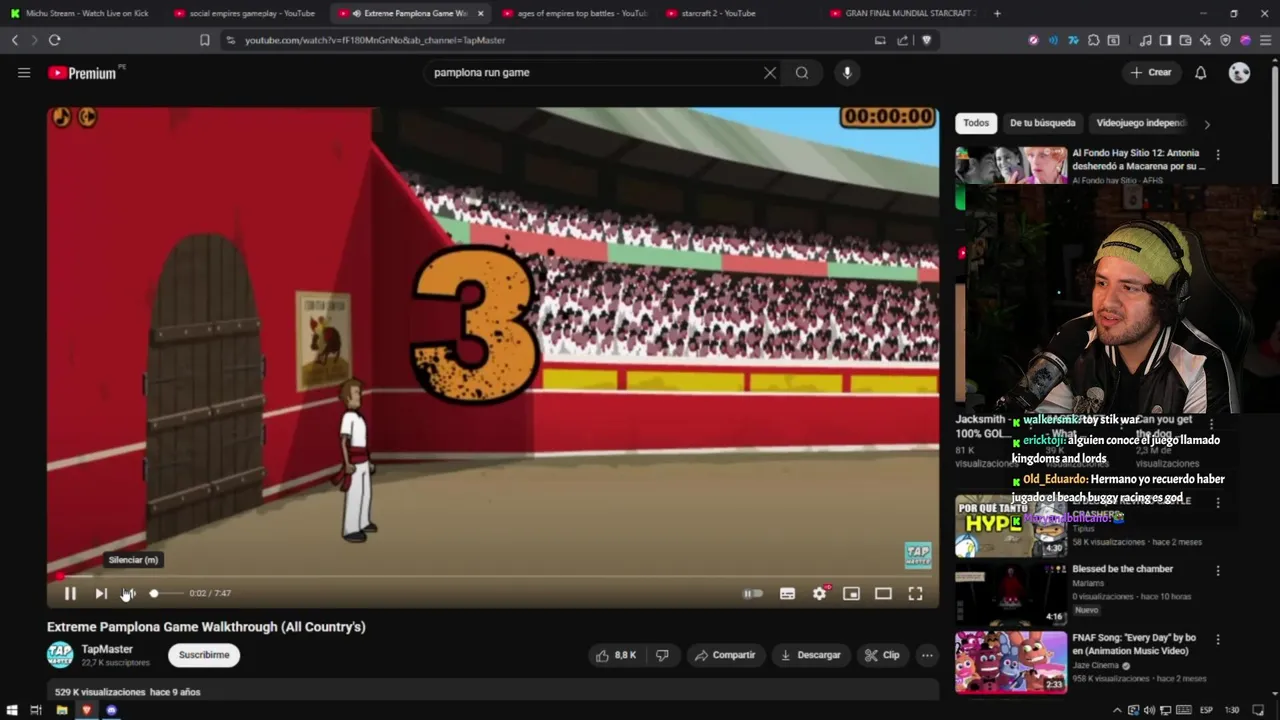Screen dimensions: 1280x720
Task: Switch to the 'ages of empires top battles' tab
Action: point(575,13)
